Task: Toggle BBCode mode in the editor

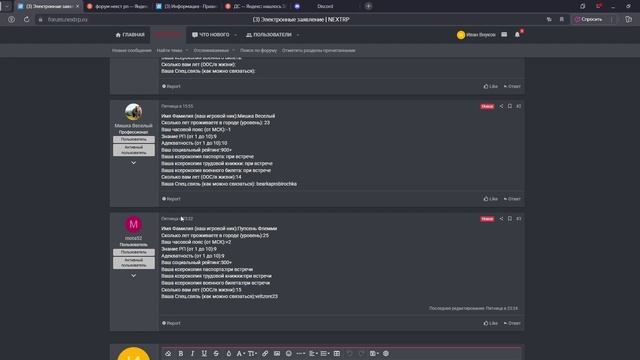Action: pos(386,353)
